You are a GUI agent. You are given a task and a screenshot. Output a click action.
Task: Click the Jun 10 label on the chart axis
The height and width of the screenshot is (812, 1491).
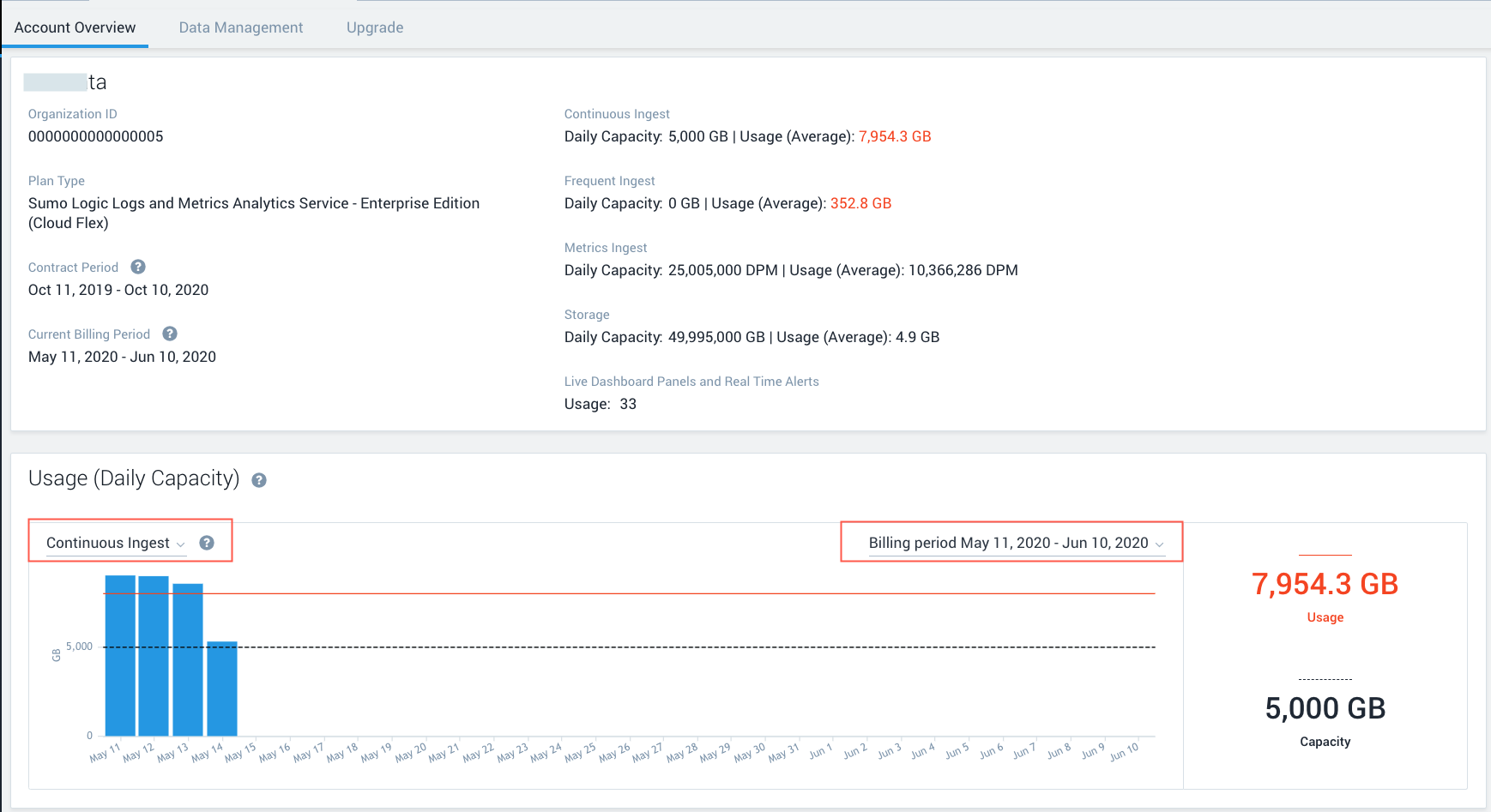1125,750
